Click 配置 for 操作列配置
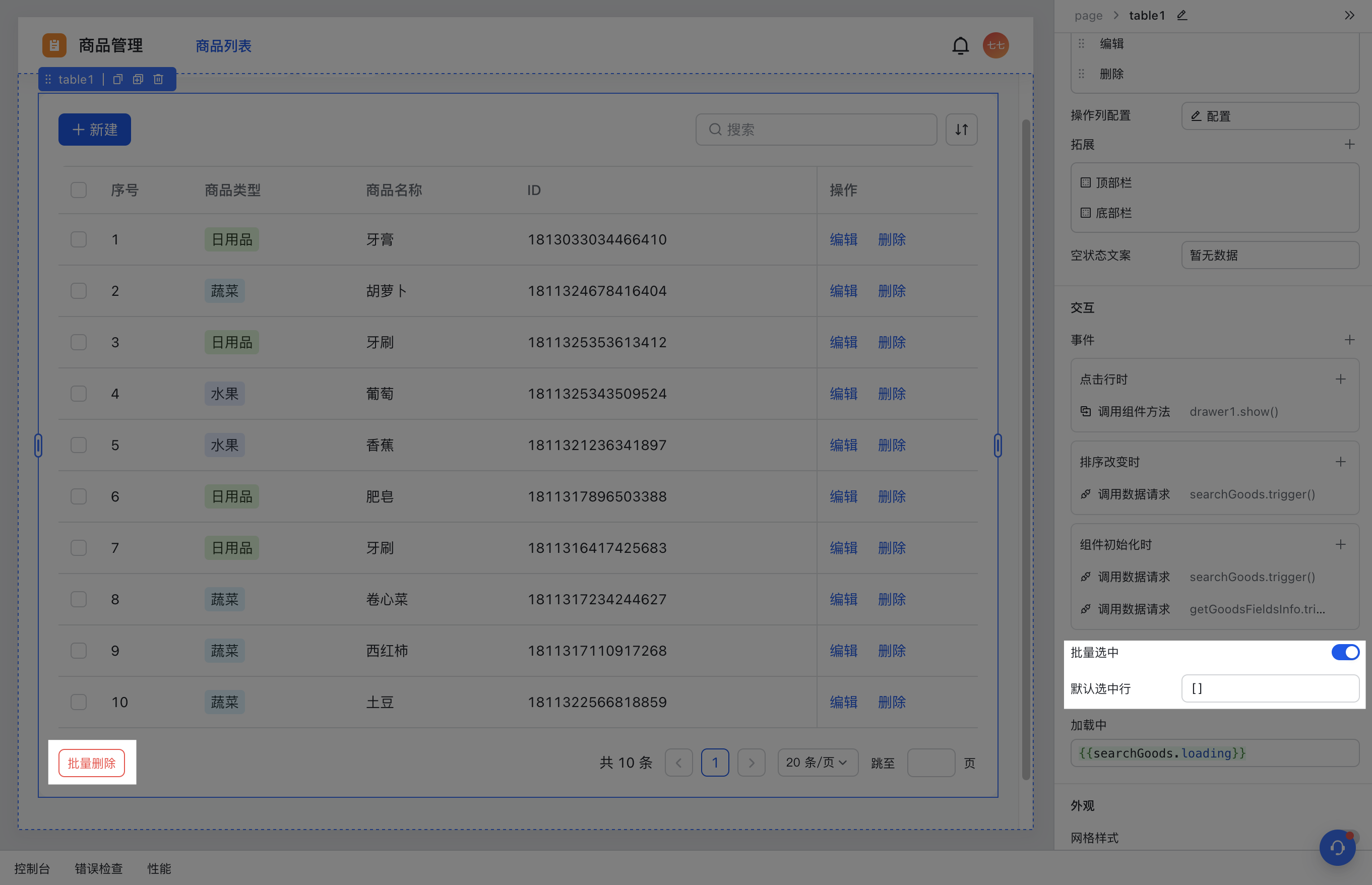 pyautogui.click(x=1270, y=116)
